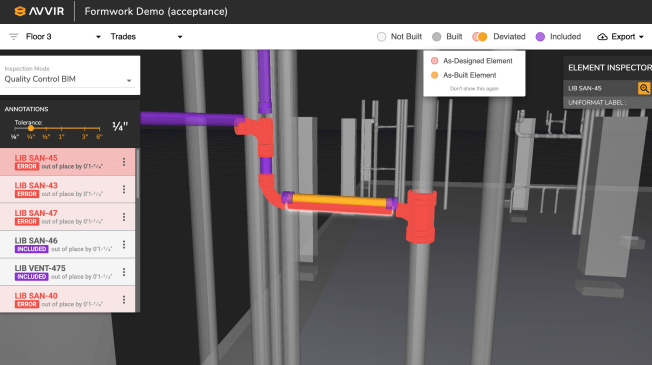
Task: Click the UNIFORMAT LABEL field
Action: [x=597, y=102]
